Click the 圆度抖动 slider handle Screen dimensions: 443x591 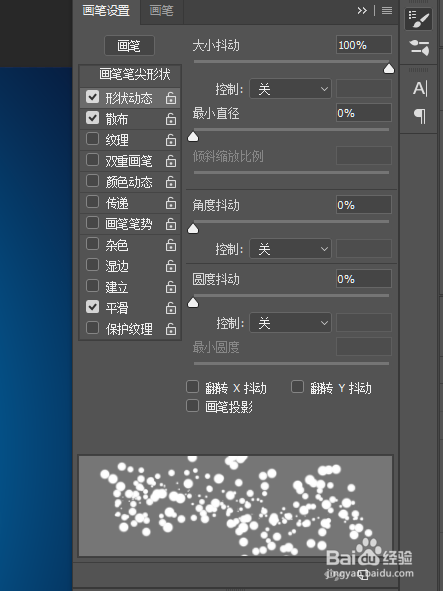point(193,302)
